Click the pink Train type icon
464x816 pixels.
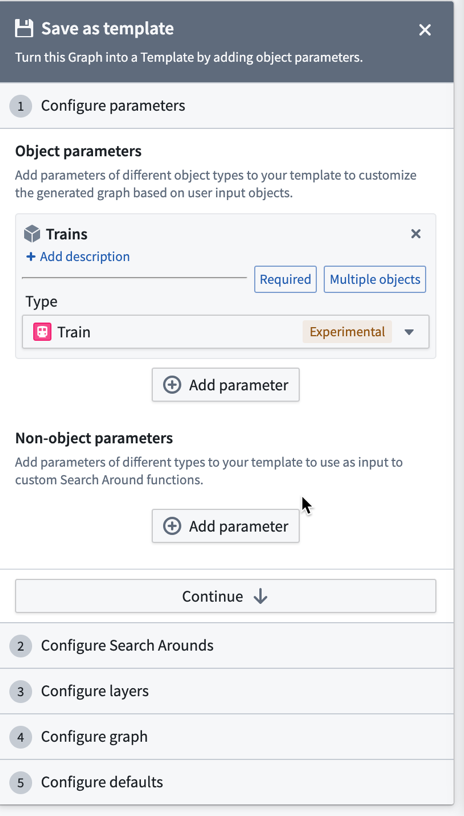click(x=42, y=332)
